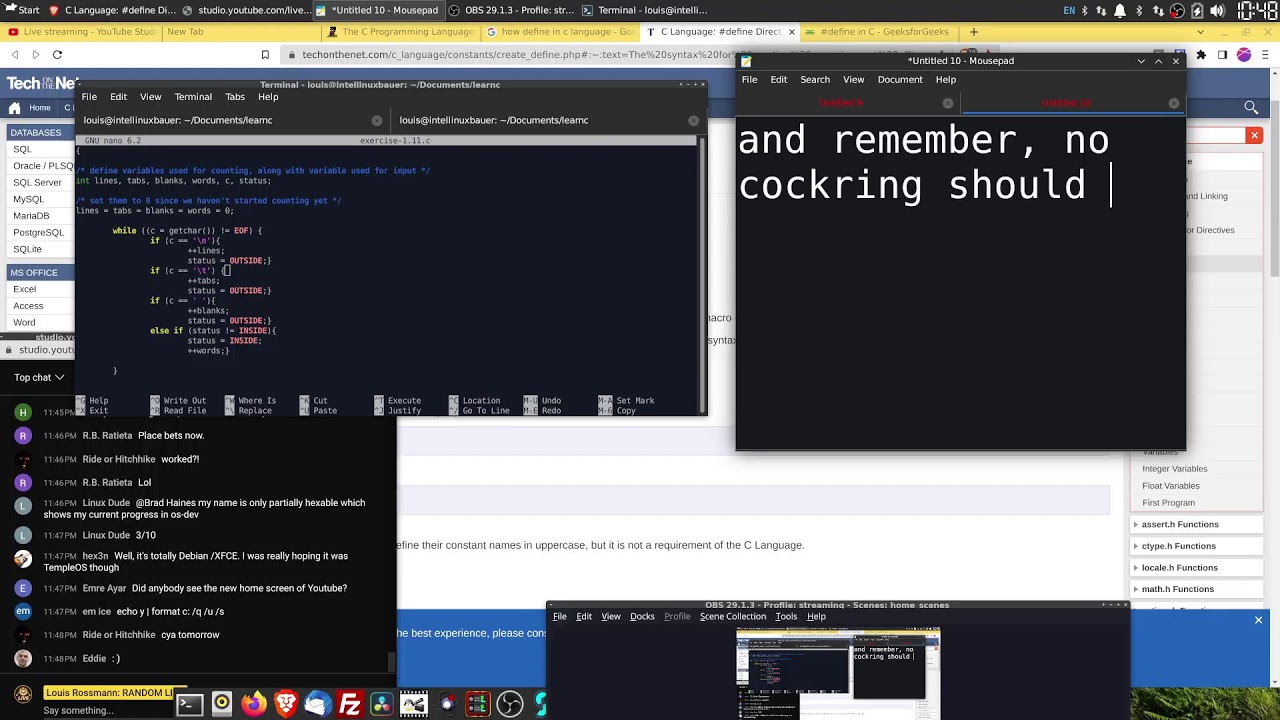
Task: Open the Float Variables link
Action: [x=1171, y=486]
